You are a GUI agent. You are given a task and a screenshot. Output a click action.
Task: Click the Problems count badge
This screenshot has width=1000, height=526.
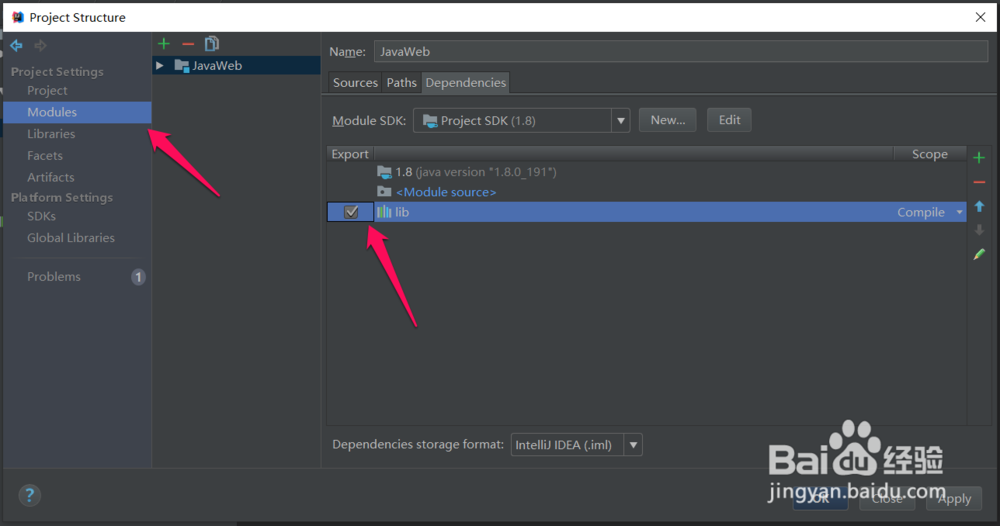(138, 277)
